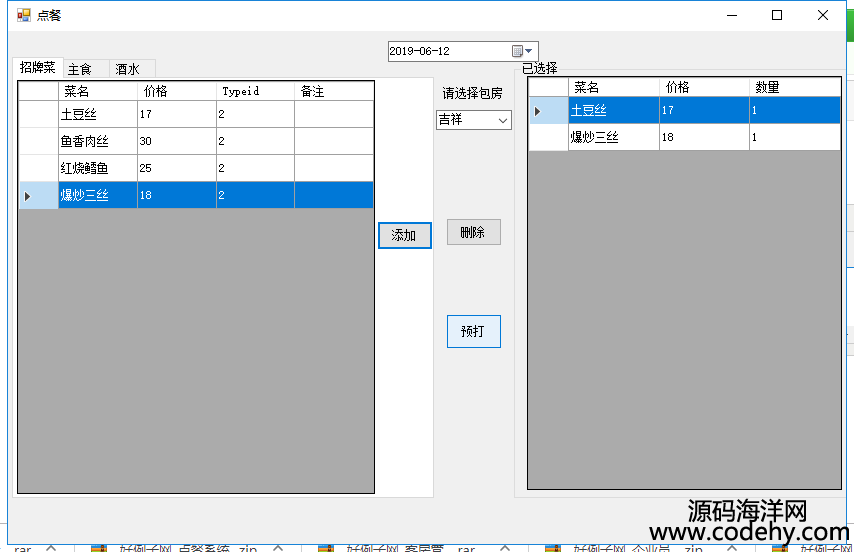Viewport: 854px width, 552px height.
Task: Expand the 吉祥 private room combo box
Action: click(x=503, y=120)
